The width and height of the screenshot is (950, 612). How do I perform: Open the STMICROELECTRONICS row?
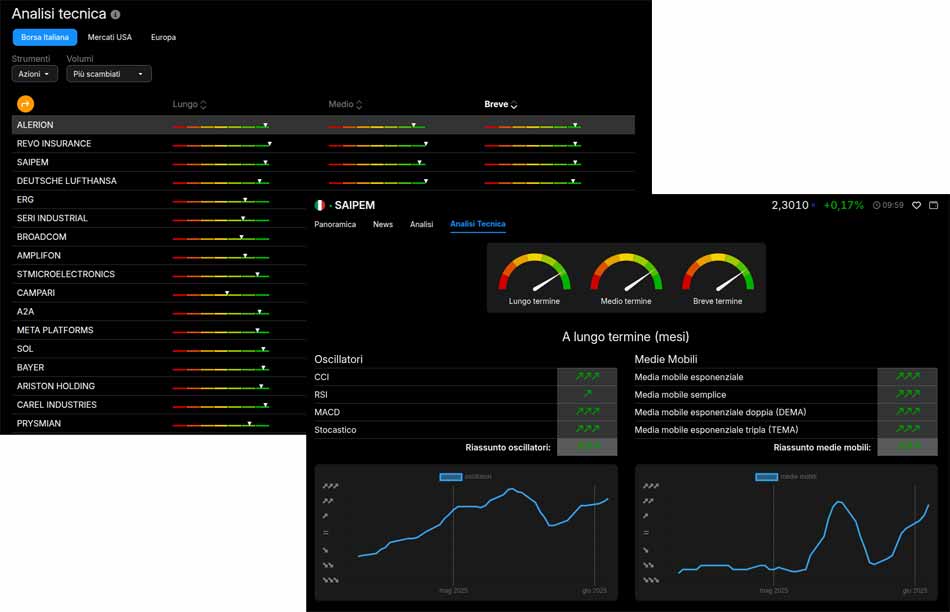[x=159, y=274]
